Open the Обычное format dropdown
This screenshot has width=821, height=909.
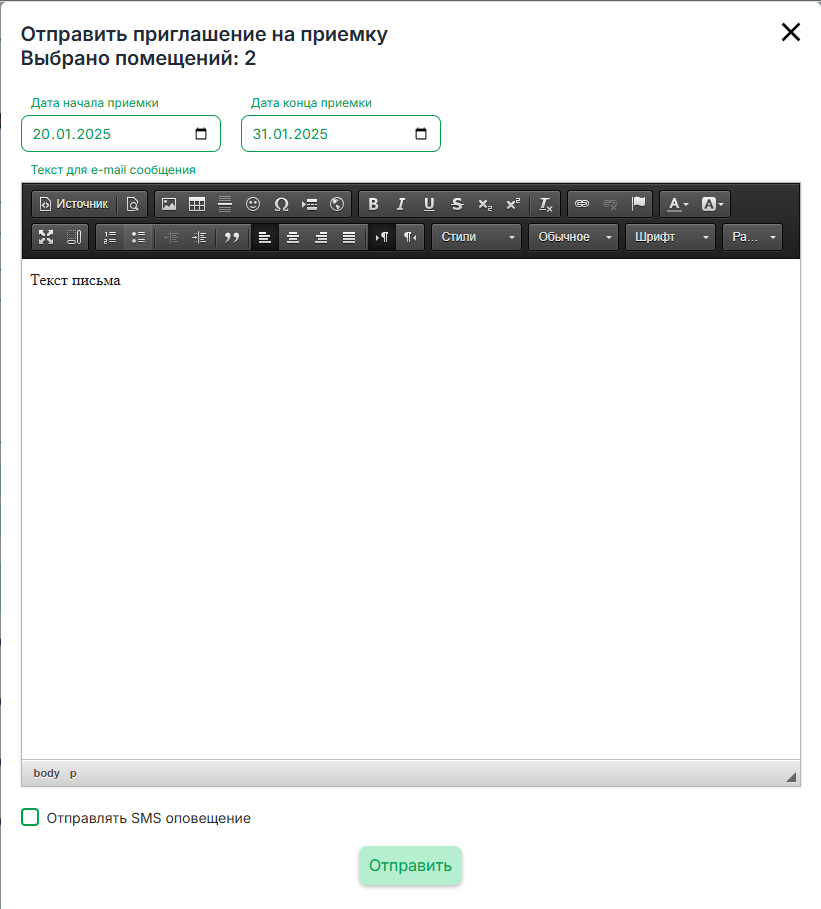[x=573, y=237]
